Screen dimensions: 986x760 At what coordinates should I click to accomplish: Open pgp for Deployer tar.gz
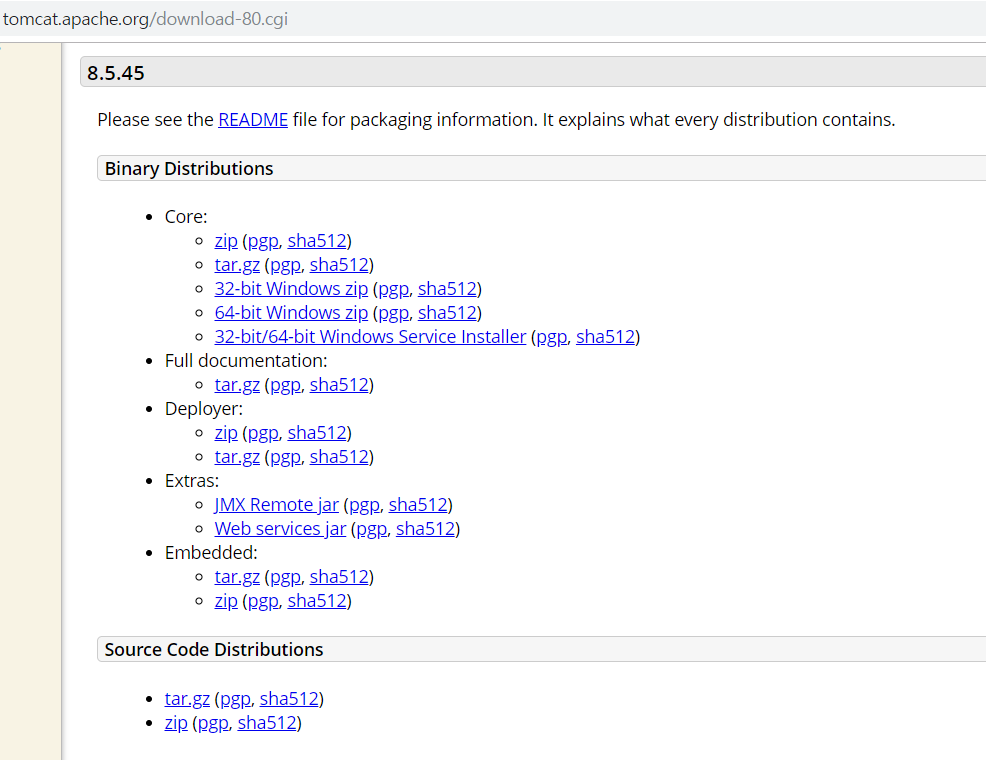pyautogui.click(x=285, y=456)
